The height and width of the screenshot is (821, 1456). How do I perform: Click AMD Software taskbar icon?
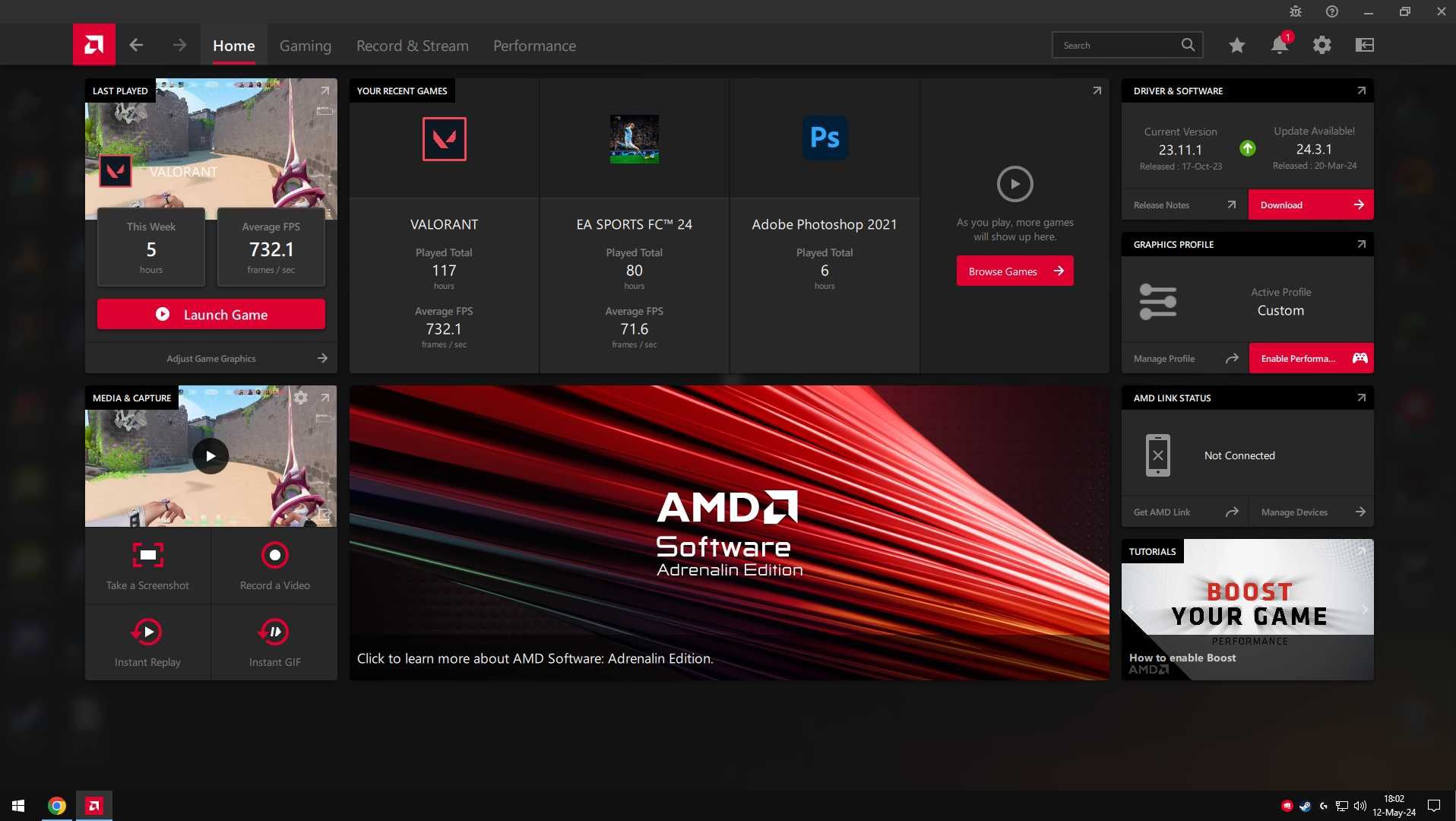(94, 806)
